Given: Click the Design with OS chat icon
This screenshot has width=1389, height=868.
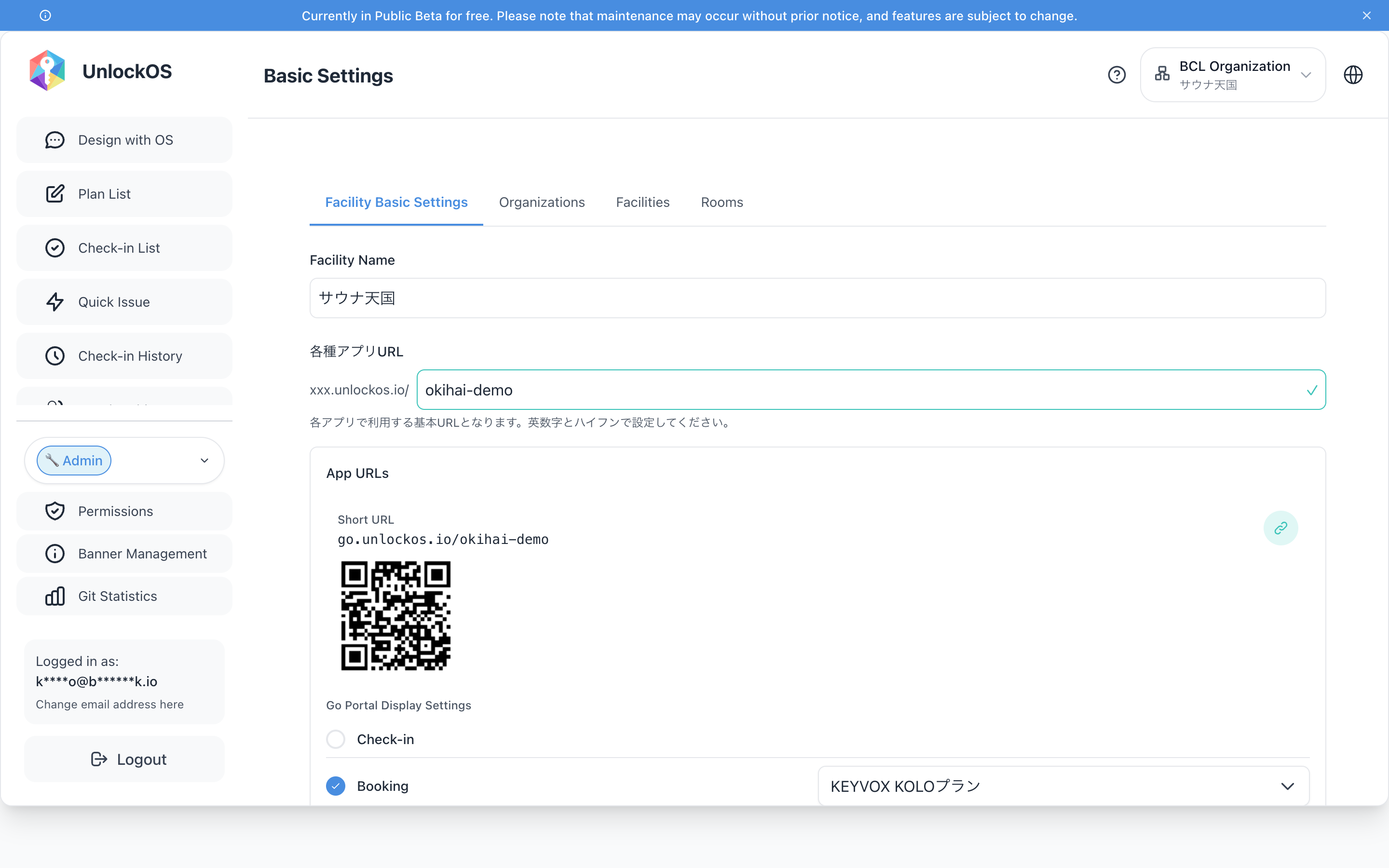Looking at the screenshot, I should [55, 140].
